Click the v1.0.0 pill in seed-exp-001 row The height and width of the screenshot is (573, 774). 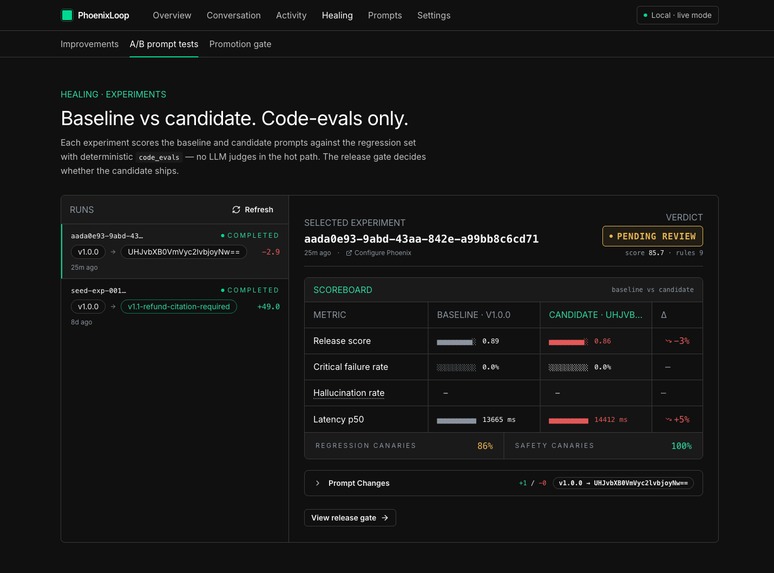click(88, 306)
